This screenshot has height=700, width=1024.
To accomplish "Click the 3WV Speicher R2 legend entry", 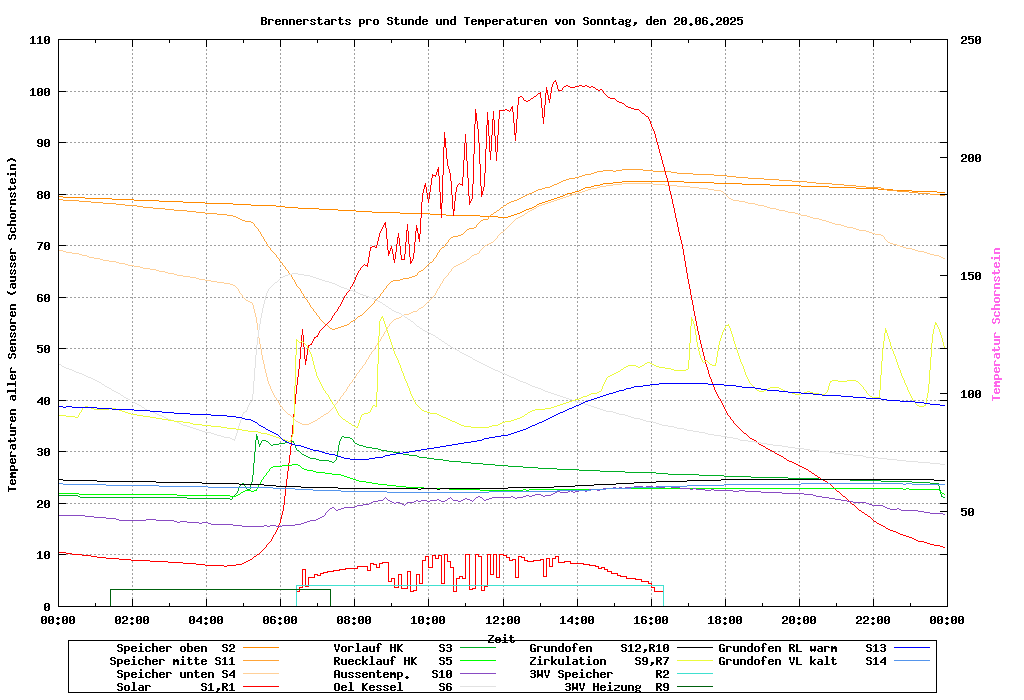I will (x=598, y=674).
